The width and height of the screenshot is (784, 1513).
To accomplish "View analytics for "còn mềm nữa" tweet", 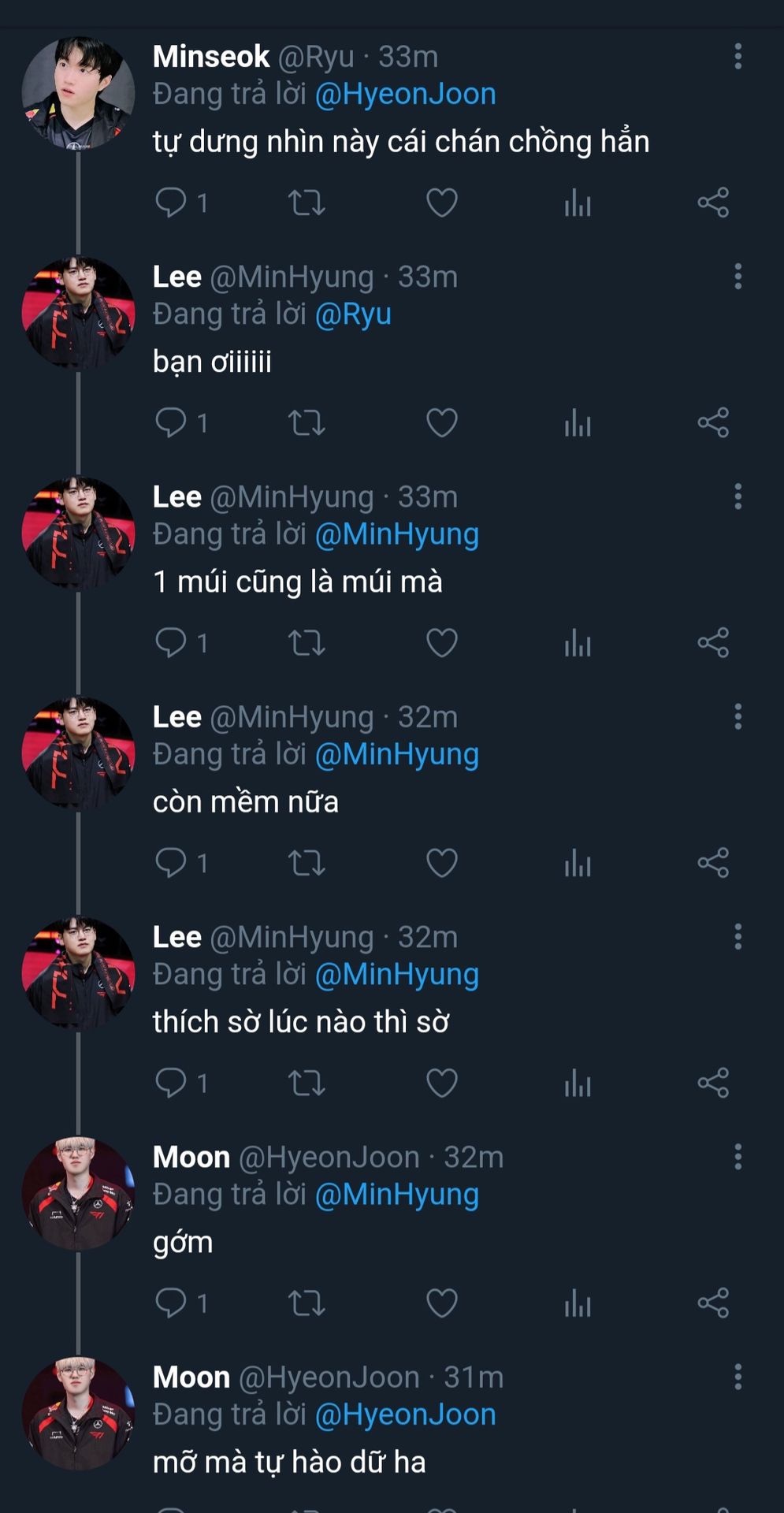I will click(x=578, y=863).
